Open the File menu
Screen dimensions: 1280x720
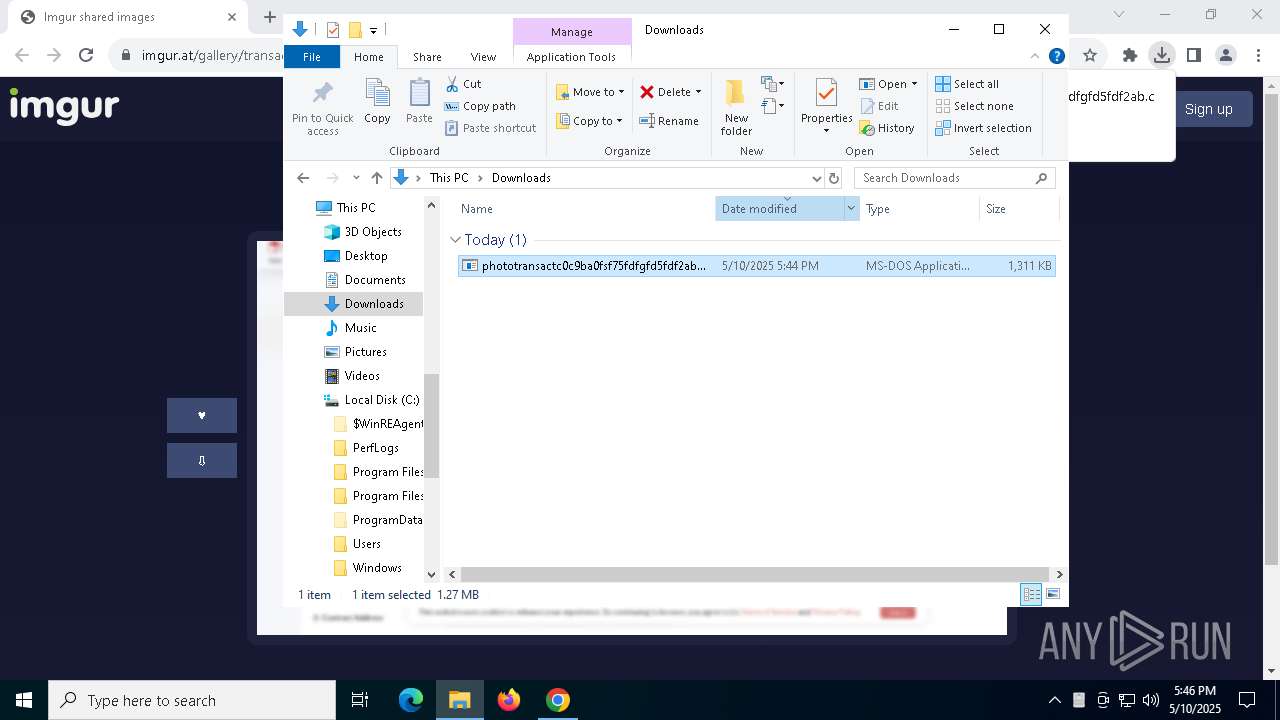pos(312,57)
